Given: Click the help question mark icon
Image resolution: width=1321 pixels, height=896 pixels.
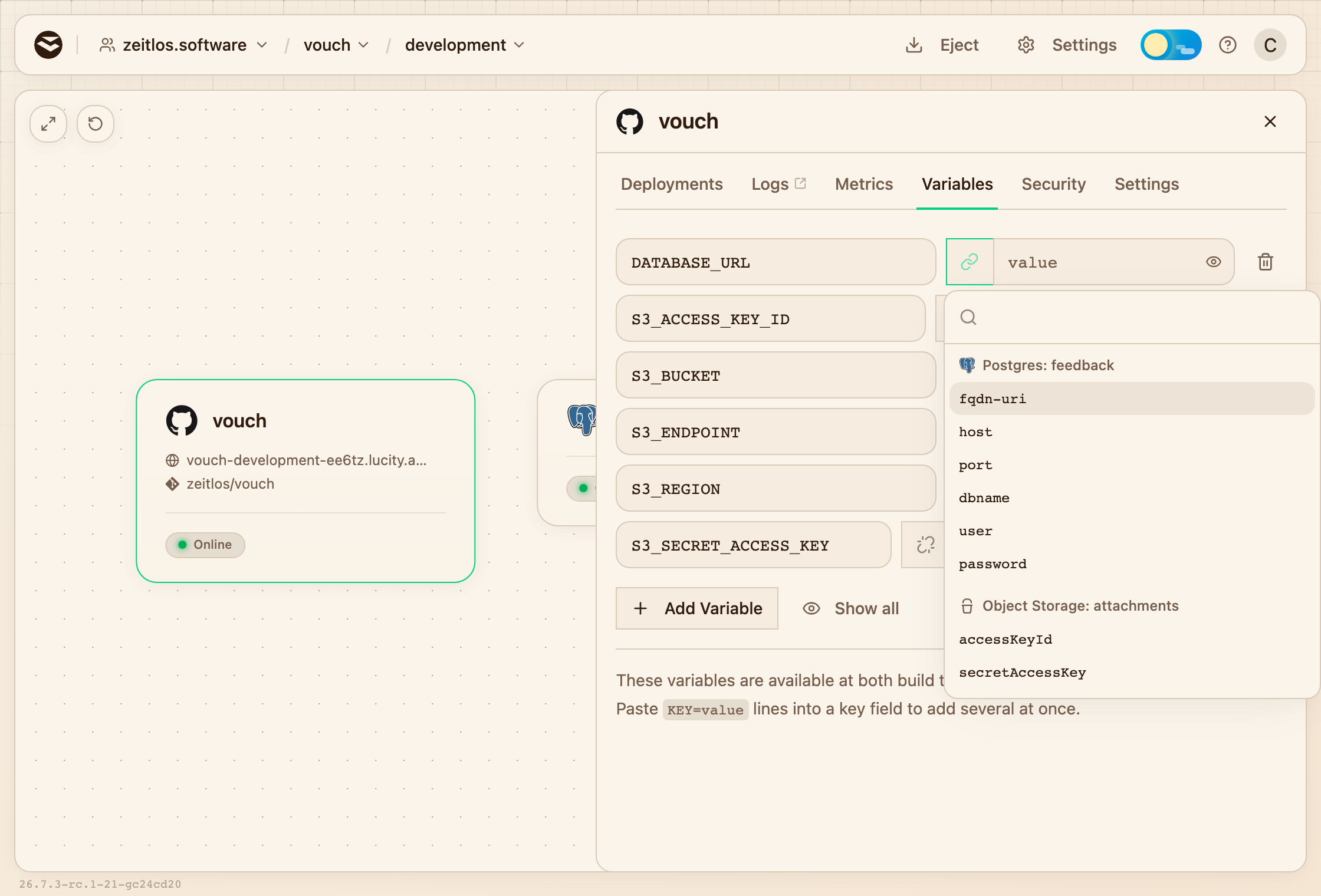Looking at the screenshot, I should pyautogui.click(x=1228, y=45).
